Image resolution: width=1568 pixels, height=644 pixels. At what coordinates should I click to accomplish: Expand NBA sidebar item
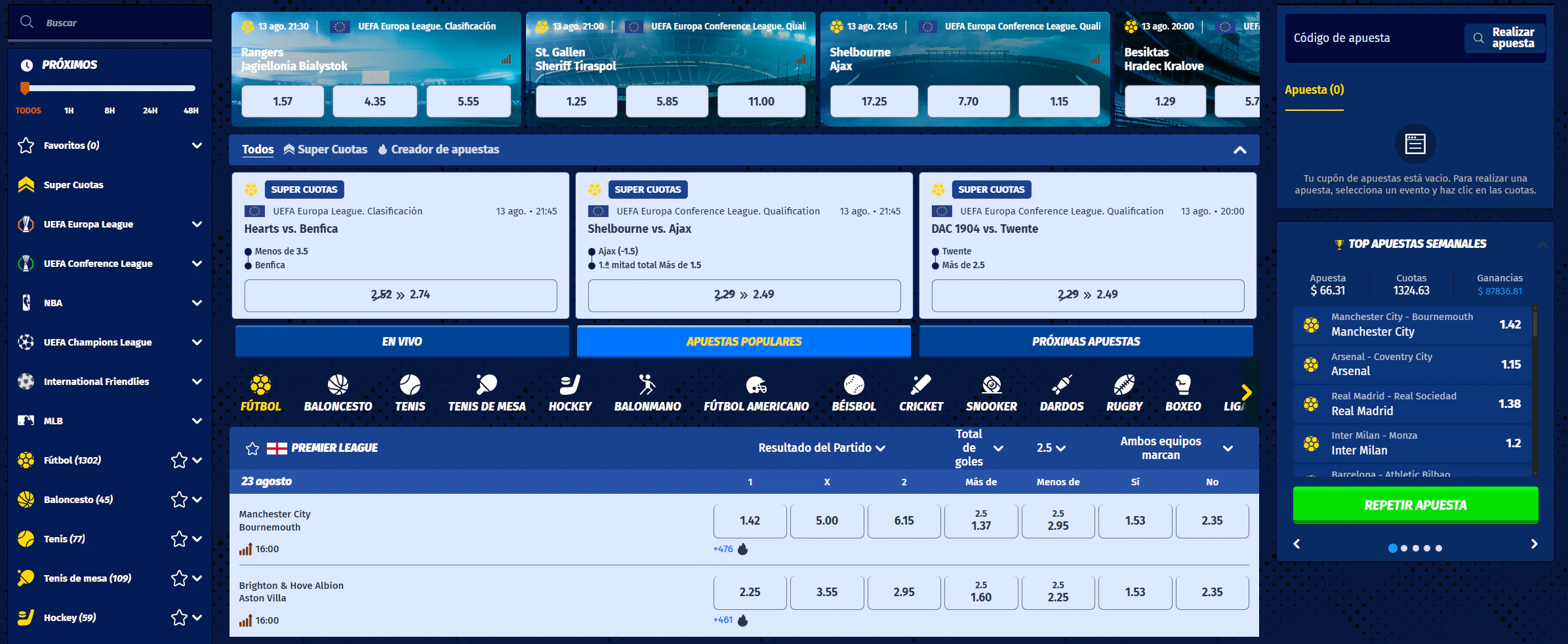(197, 303)
